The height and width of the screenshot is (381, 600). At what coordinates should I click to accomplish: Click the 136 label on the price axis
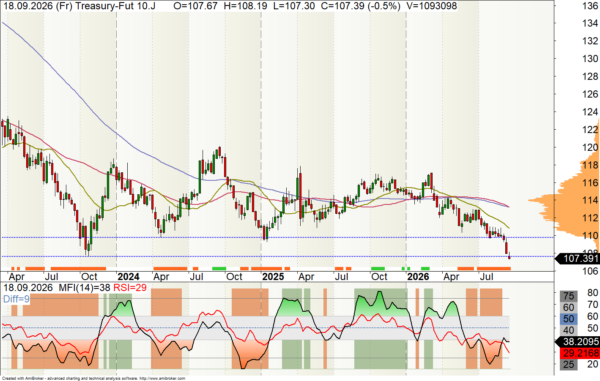(x=590, y=6)
